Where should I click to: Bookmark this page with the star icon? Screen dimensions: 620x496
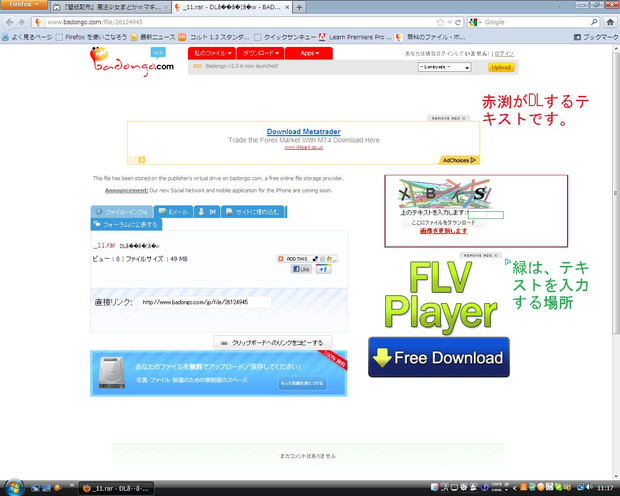(x=440, y=22)
